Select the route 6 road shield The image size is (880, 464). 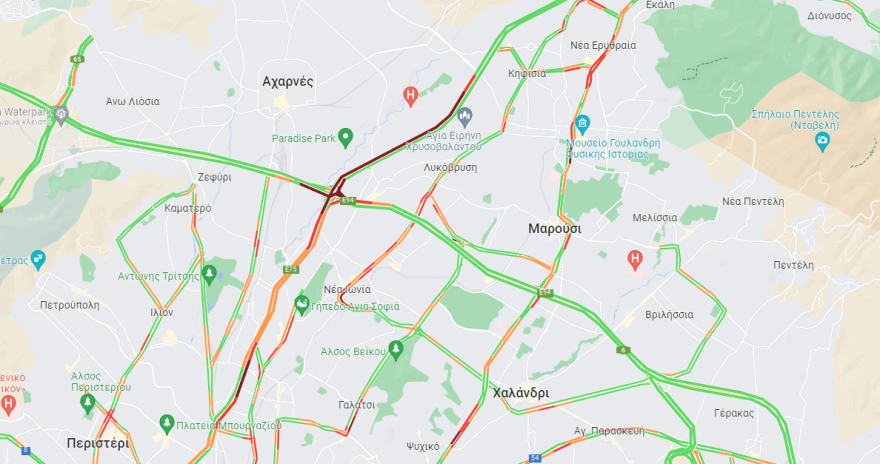(x=623, y=350)
